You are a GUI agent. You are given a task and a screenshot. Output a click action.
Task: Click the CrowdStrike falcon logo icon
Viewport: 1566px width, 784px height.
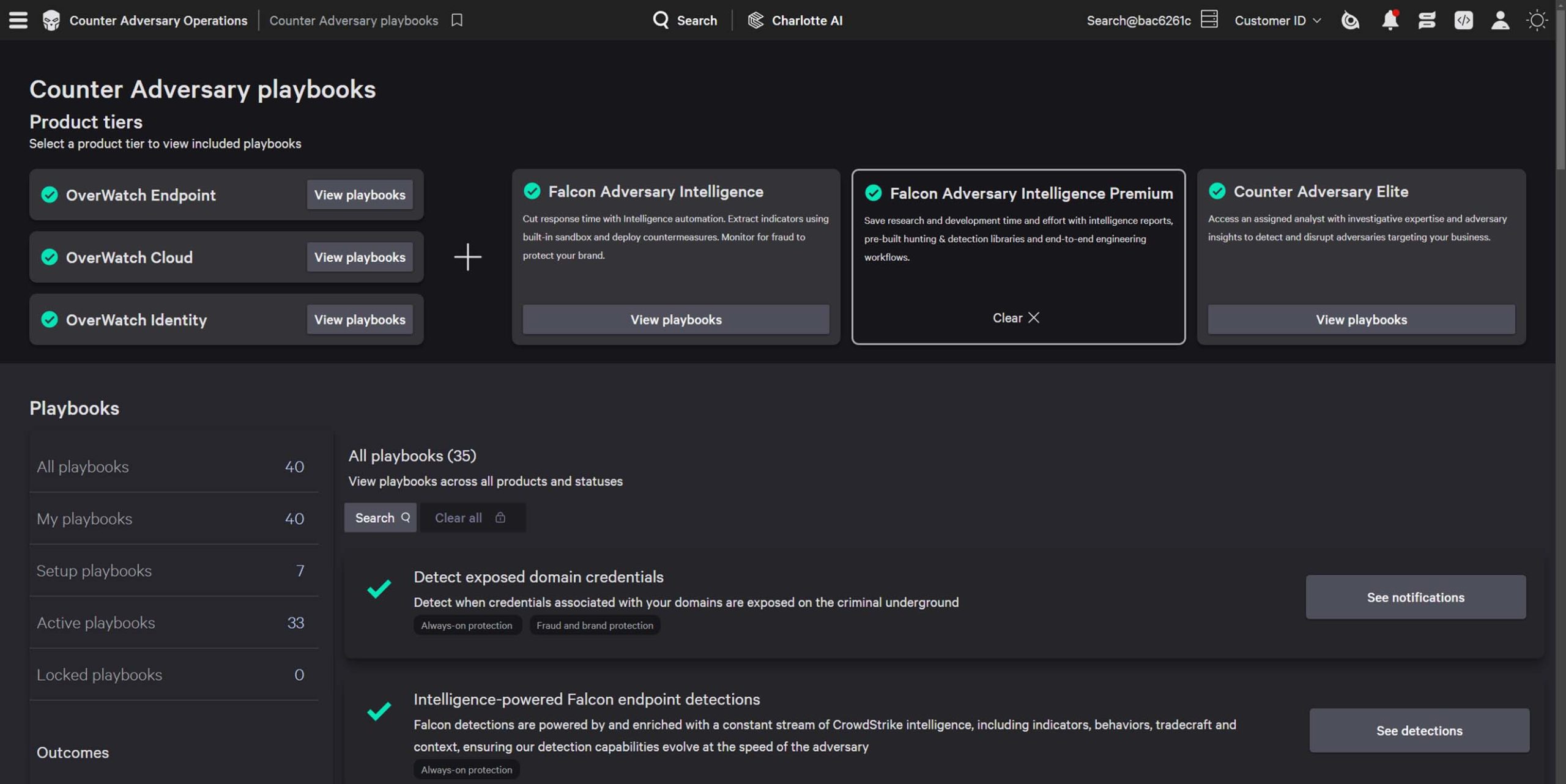(x=51, y=20)
